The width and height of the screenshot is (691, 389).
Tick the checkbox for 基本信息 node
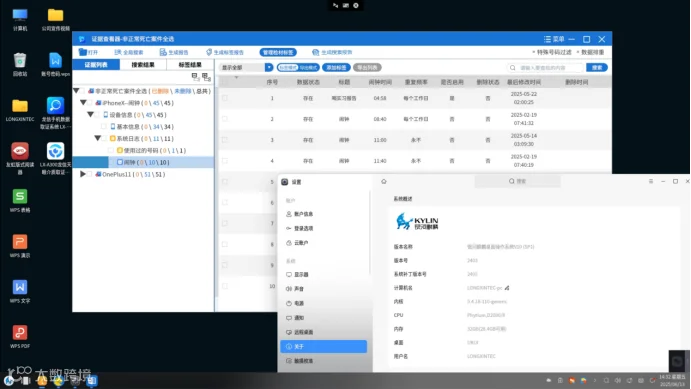pos(104,126)
